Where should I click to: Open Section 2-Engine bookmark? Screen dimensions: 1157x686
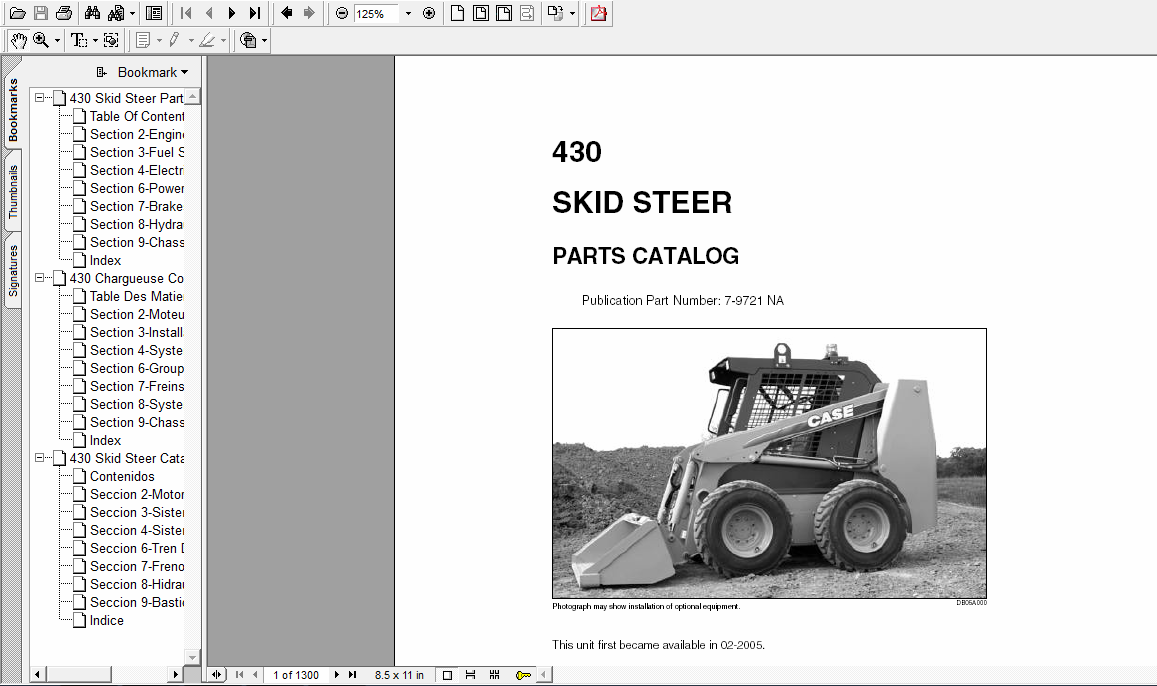click(x=137, y=134)
